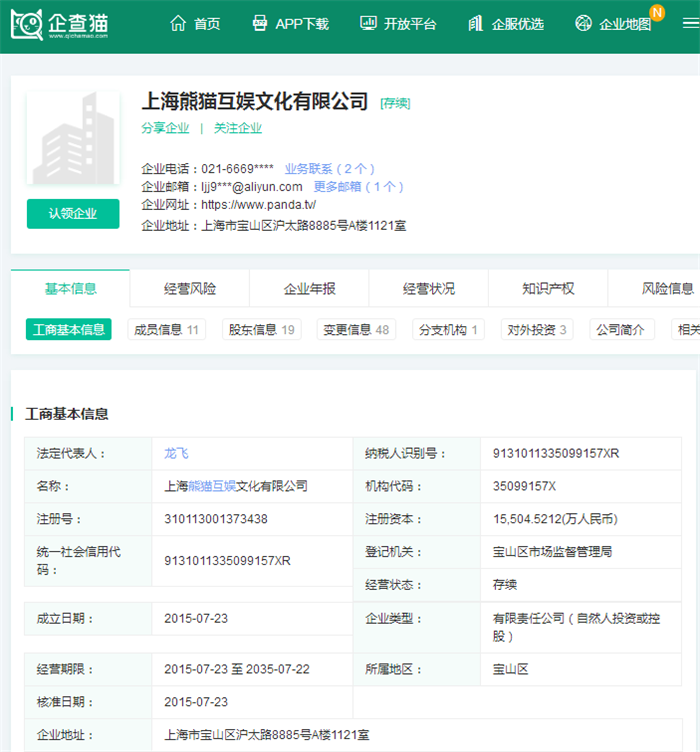Click the 经营状态 value 存续
The height and width of the screenshot is (752, 700).
point(505,585)
